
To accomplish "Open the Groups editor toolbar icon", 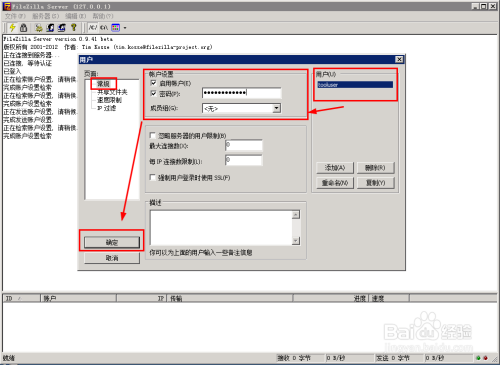I will (62, 28).
